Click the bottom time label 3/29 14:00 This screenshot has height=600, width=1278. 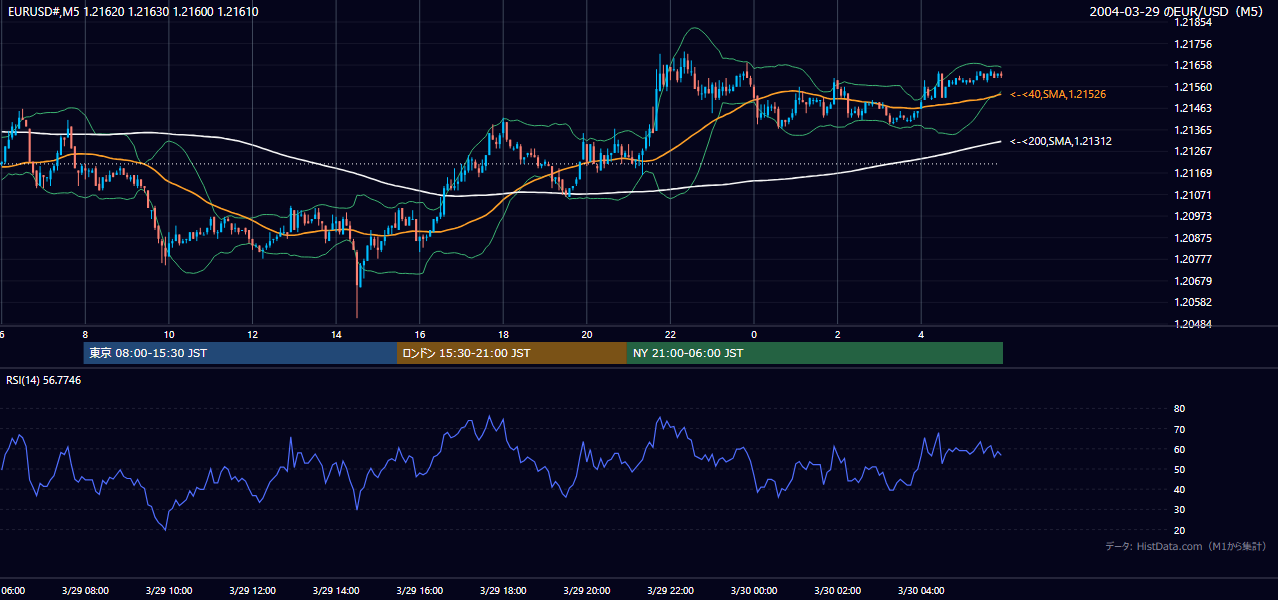click(336, 591)
